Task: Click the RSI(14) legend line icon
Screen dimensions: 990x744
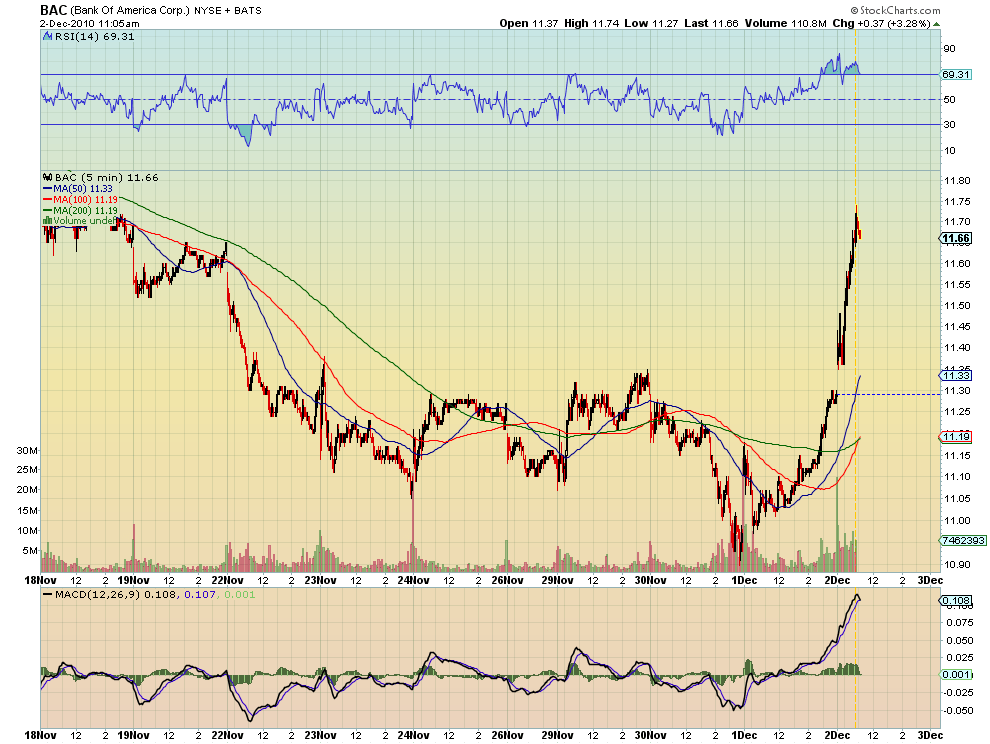Action: click(47, 37)
